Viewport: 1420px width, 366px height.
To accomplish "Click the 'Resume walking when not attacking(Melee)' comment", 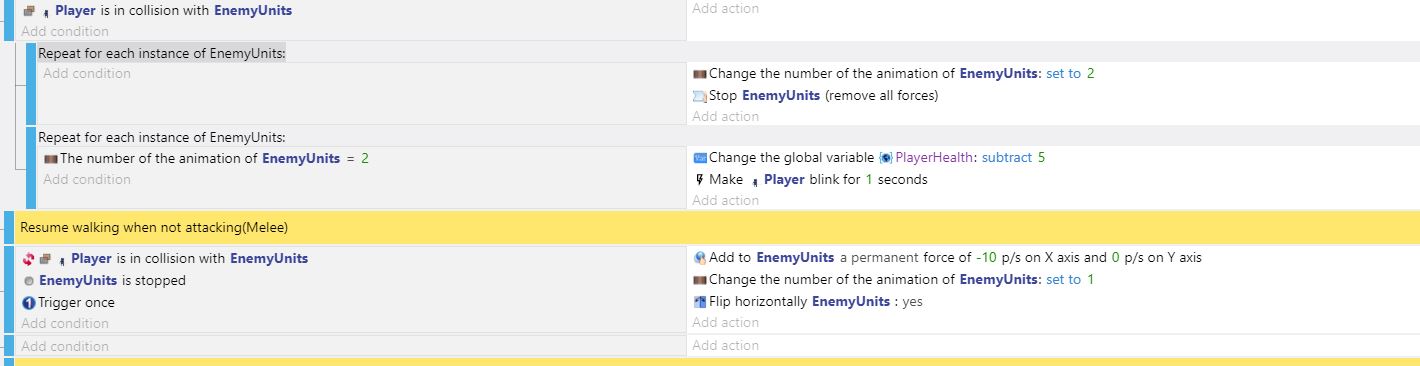I will pyautogui.click(x=154, y=228).
